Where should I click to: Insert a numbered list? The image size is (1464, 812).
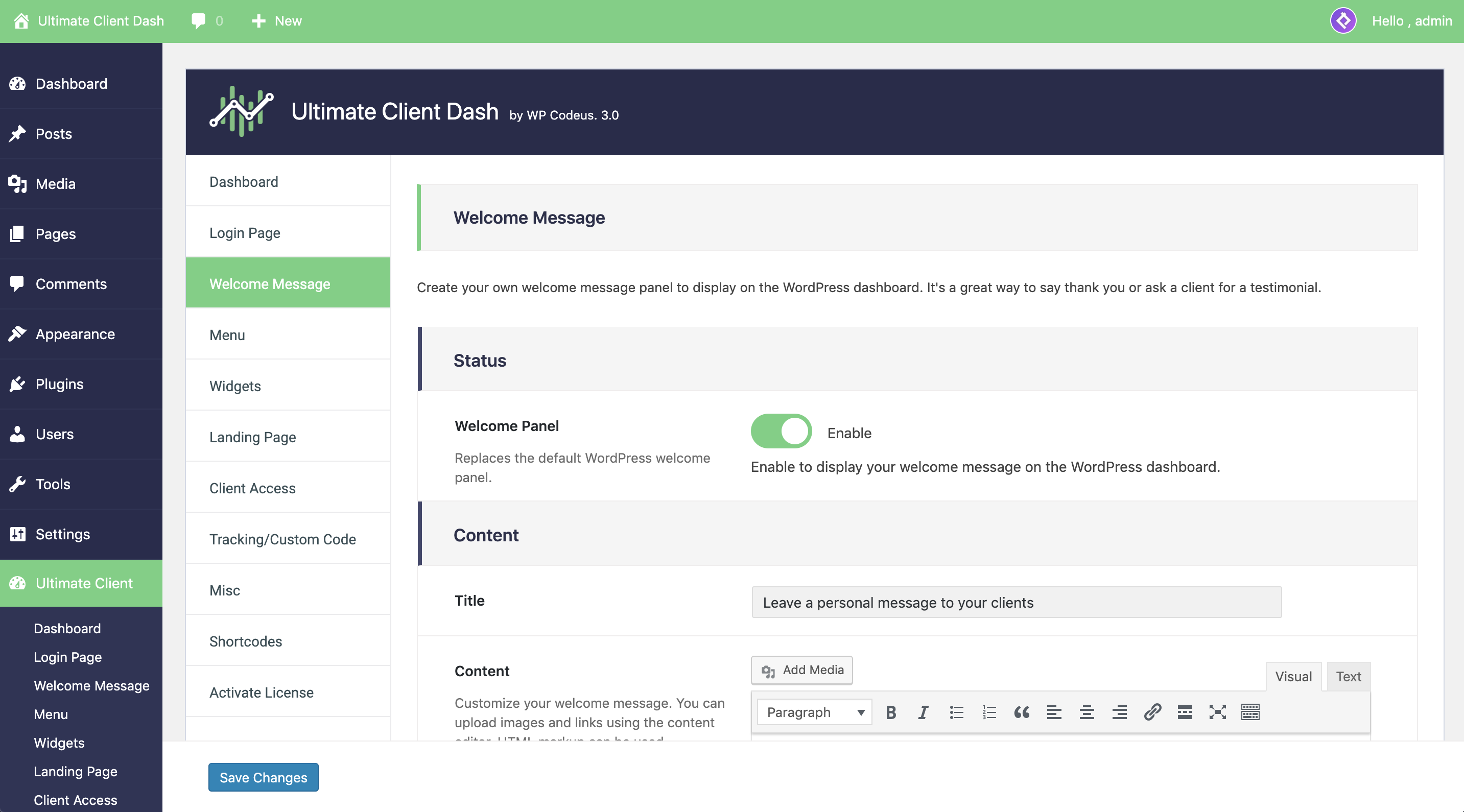point(989,712)
